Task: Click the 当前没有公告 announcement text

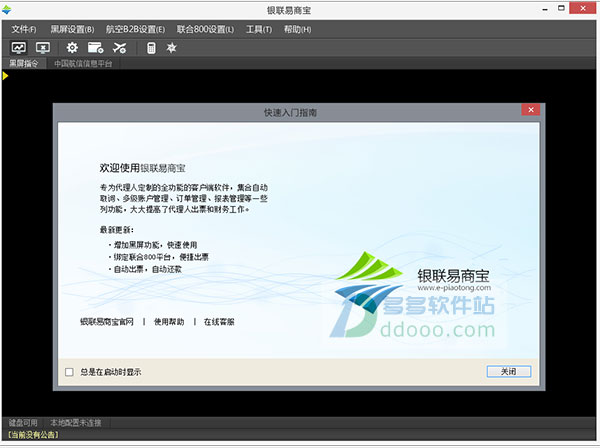Action: [x=34, y=435]
